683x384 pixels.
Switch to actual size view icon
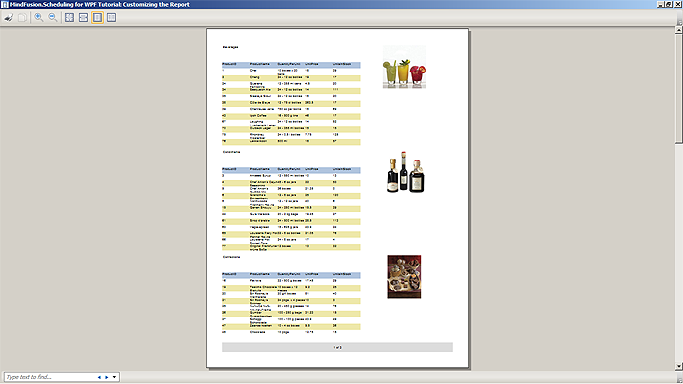[x=69, y=18]
